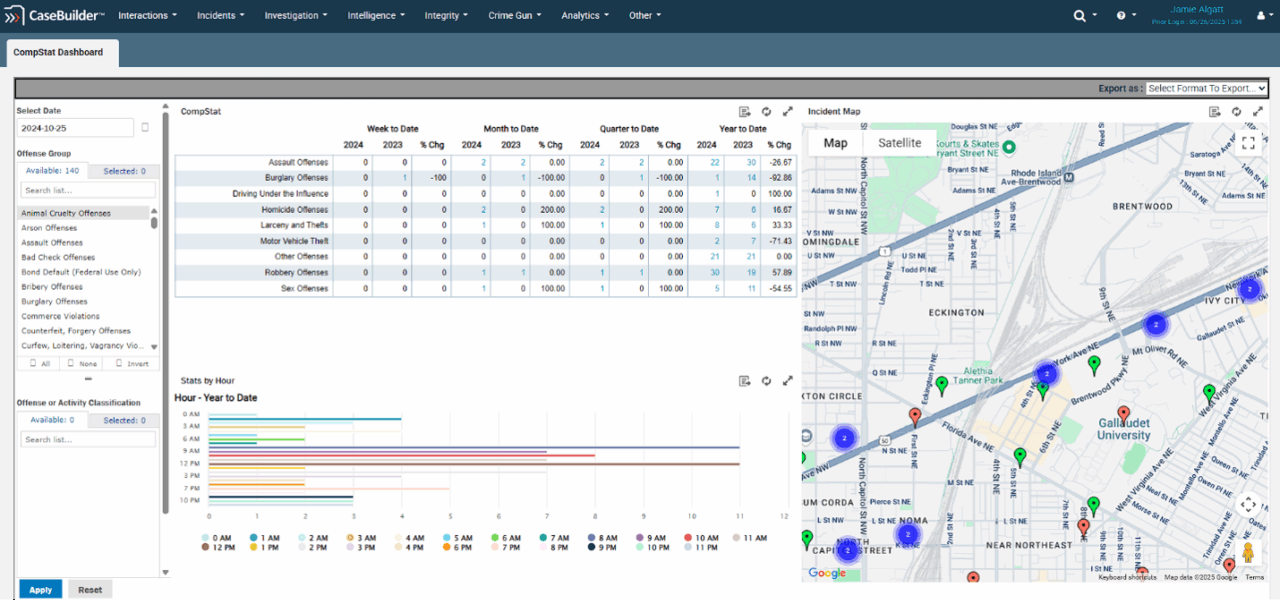Switch map to Satellite view
Viewport: 1280px width, 604px height.
pyautogui.click(x=899, y=143)
